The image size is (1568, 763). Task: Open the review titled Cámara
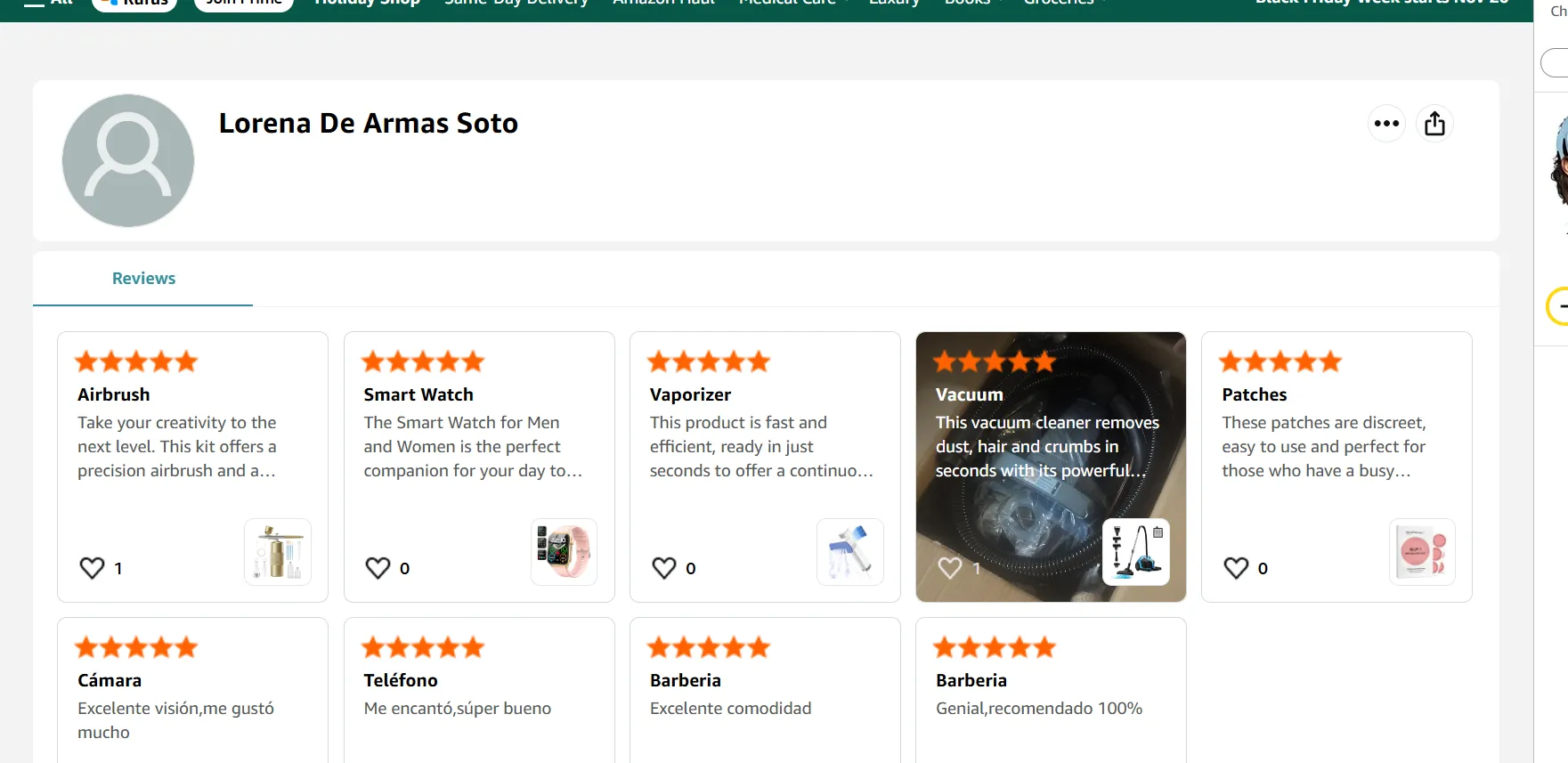click(x=110, y=680)
